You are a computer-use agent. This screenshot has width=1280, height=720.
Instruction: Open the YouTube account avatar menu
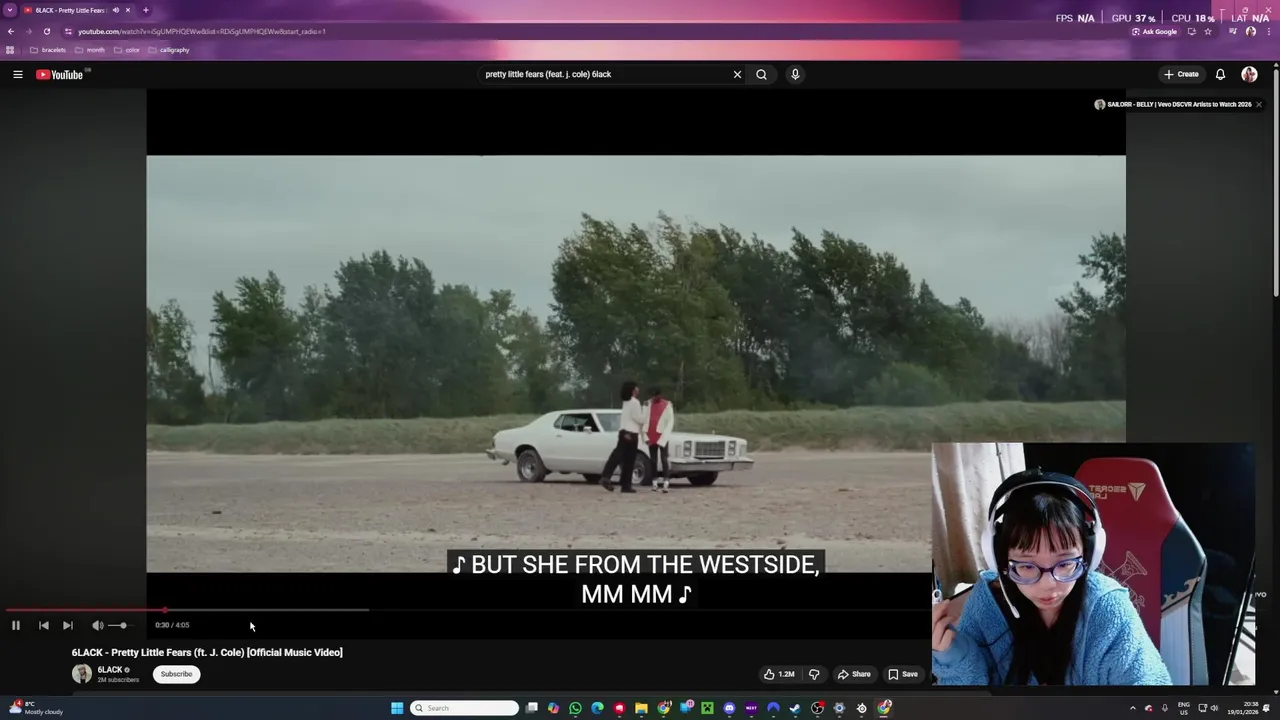pos(1249,74)
